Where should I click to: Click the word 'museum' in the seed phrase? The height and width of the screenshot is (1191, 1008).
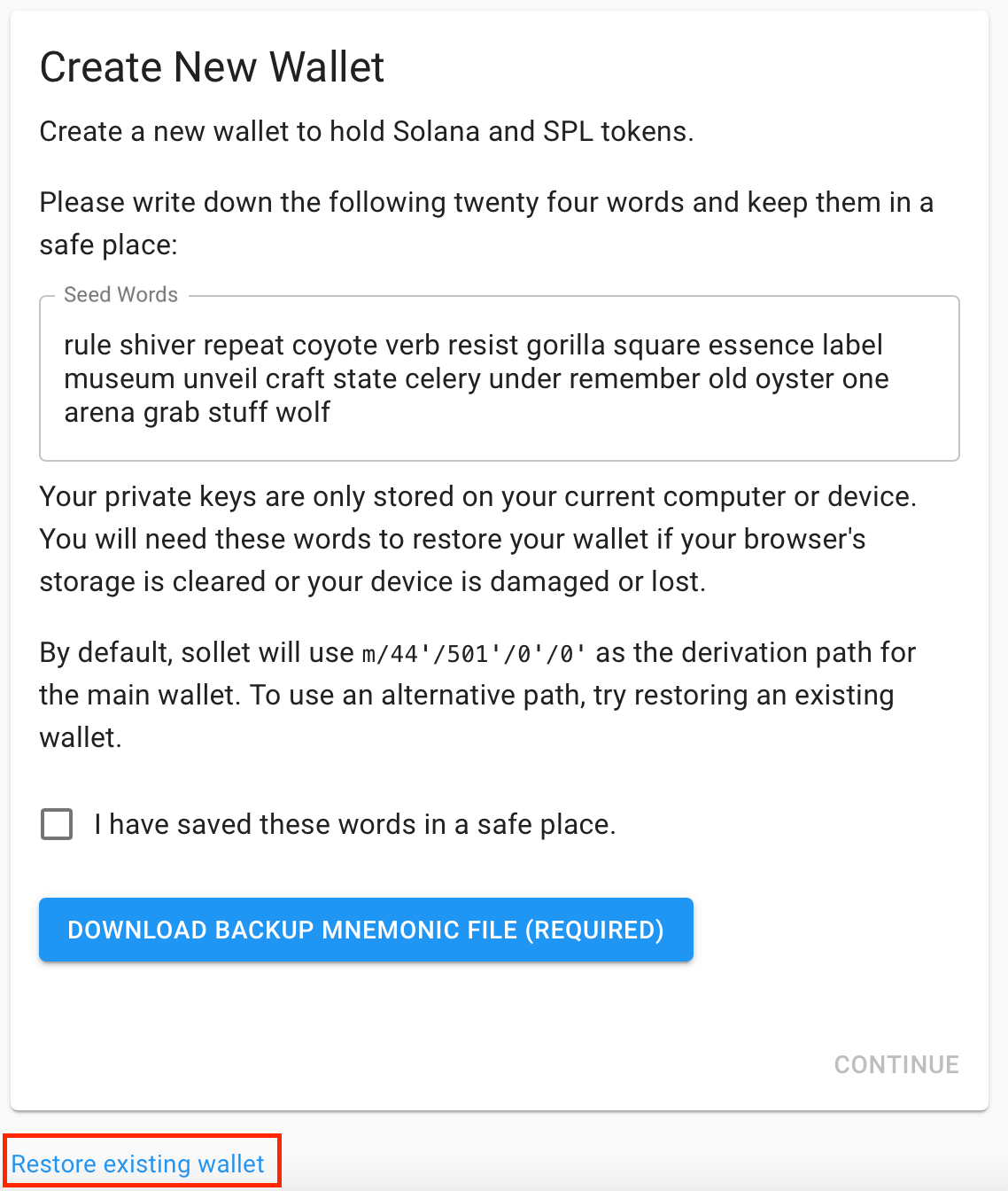(x=120, y=378)
